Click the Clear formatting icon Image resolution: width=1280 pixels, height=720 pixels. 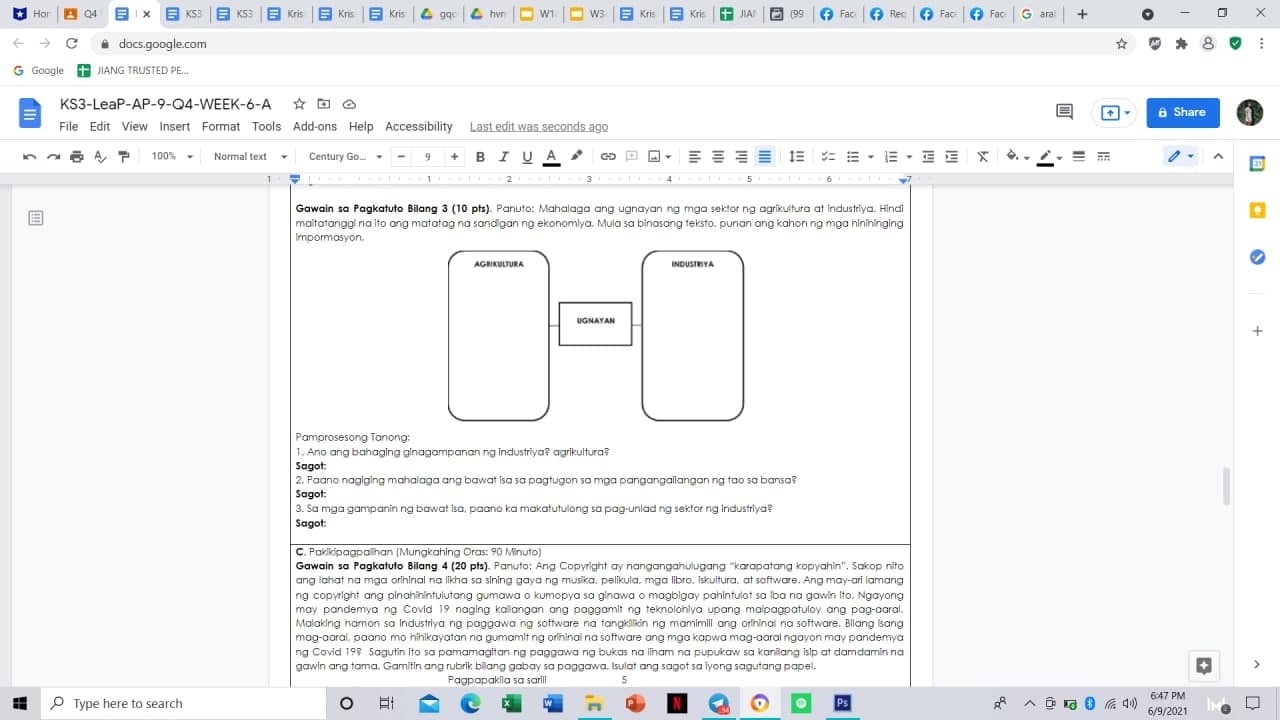click(982, 156)
